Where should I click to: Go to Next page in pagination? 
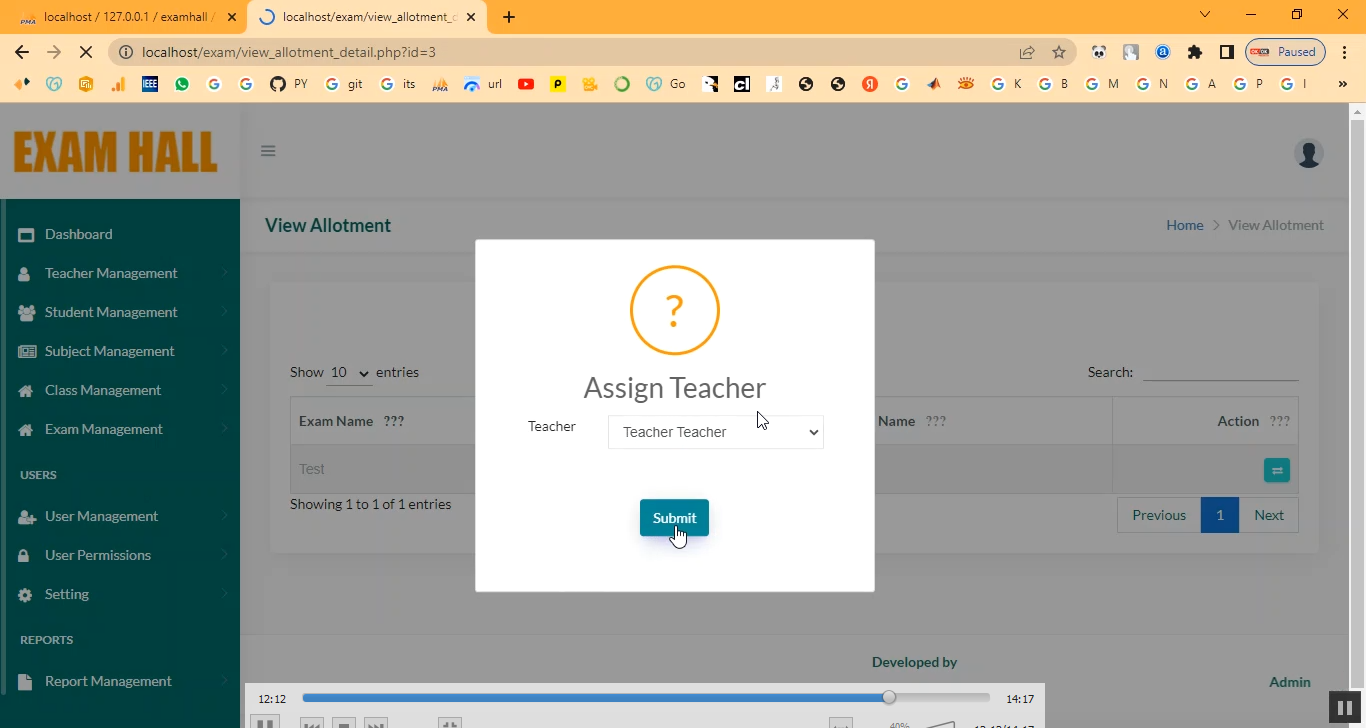[1268, 515]
